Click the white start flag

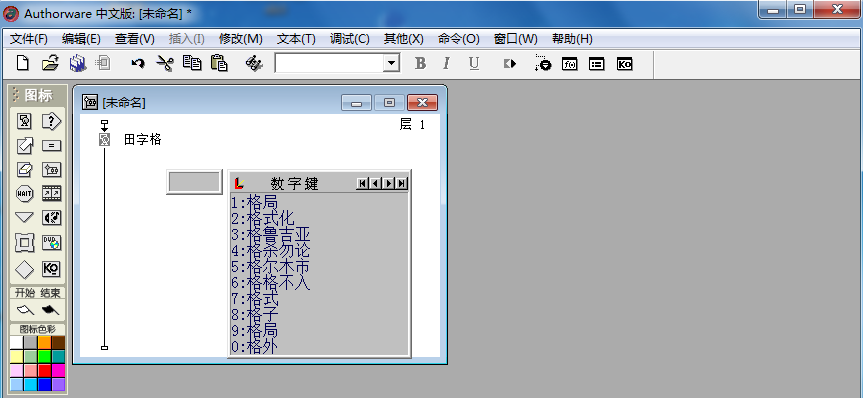25,310
